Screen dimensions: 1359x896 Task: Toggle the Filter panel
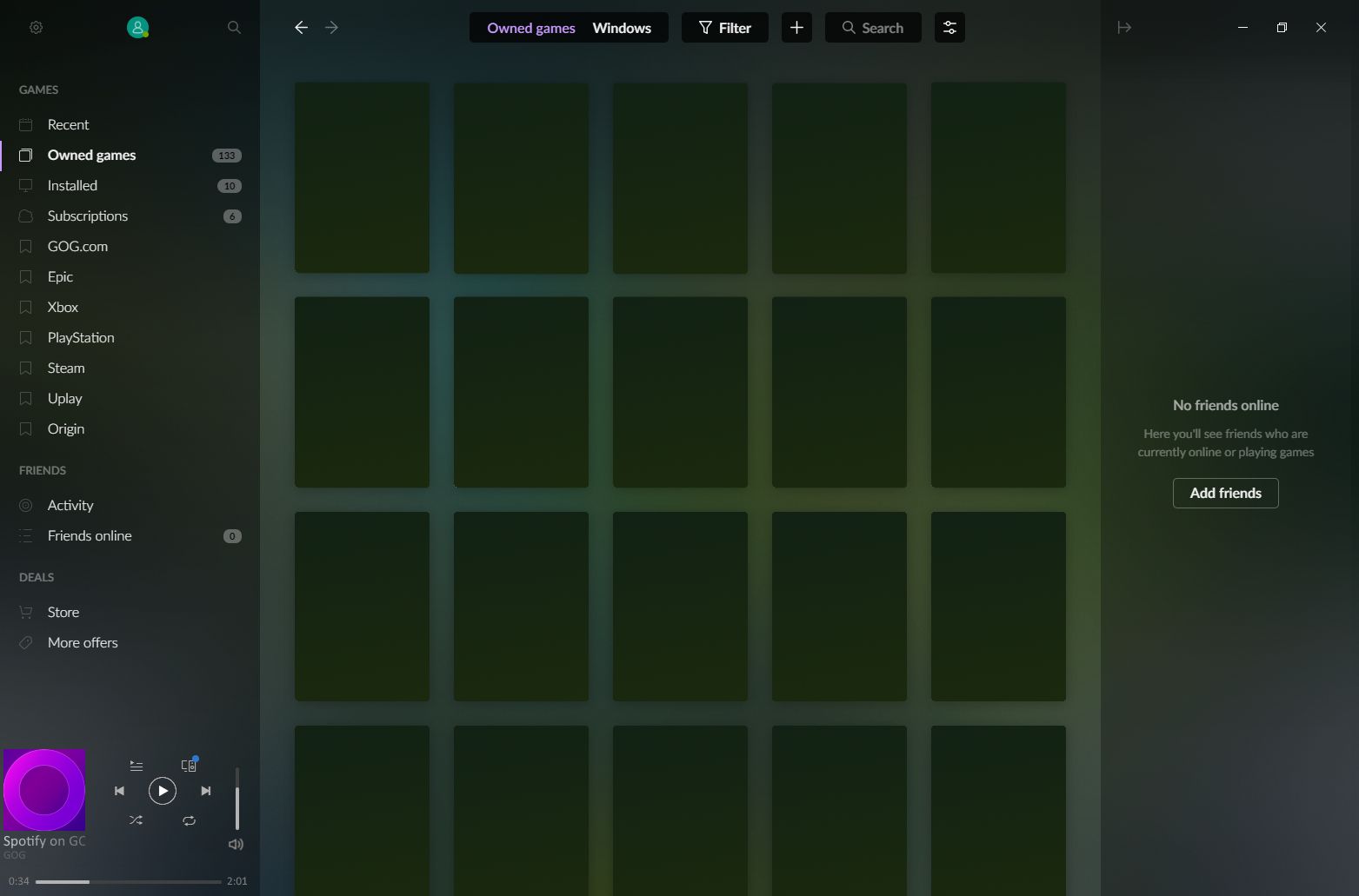(724, 27)
